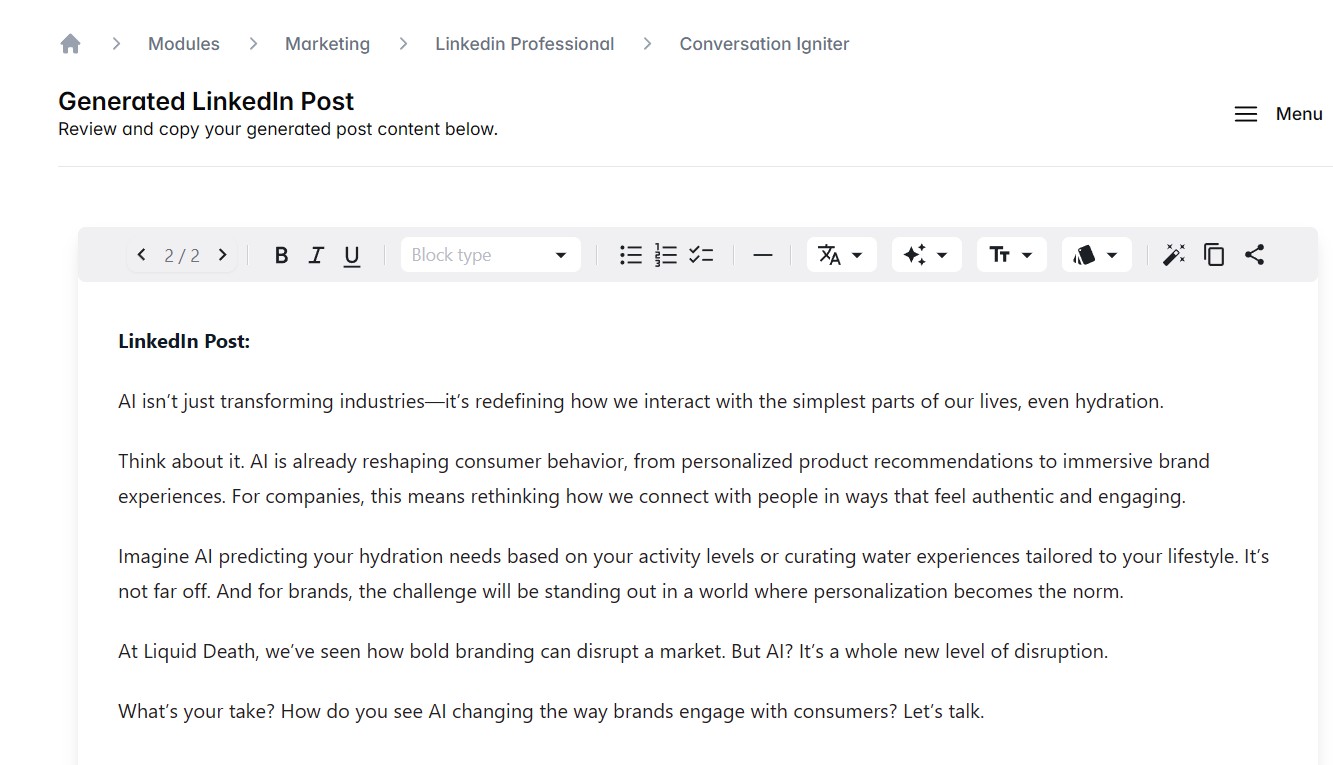Toggle bold formatting

pos(281,255)
